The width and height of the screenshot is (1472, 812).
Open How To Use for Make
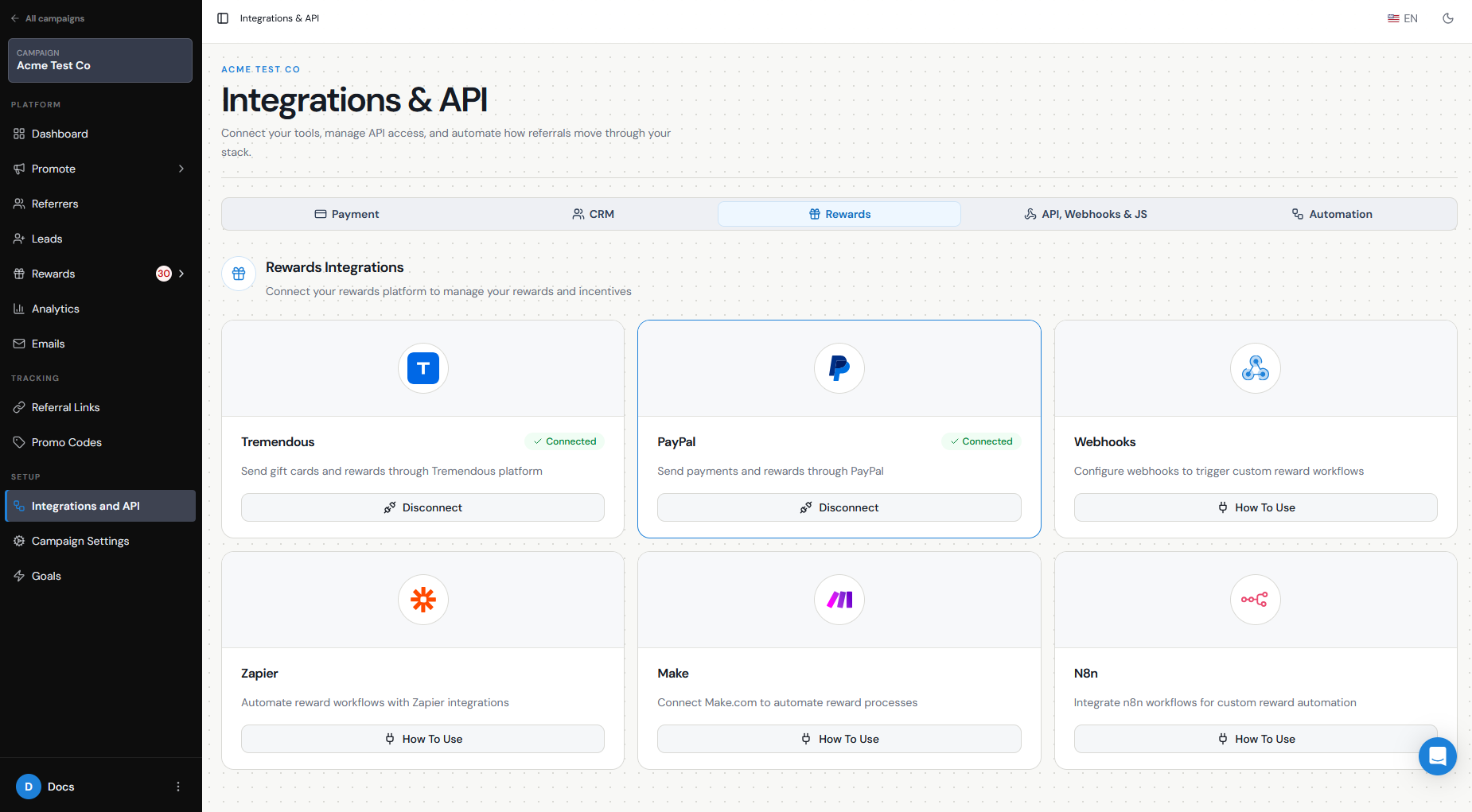(839, 739)
